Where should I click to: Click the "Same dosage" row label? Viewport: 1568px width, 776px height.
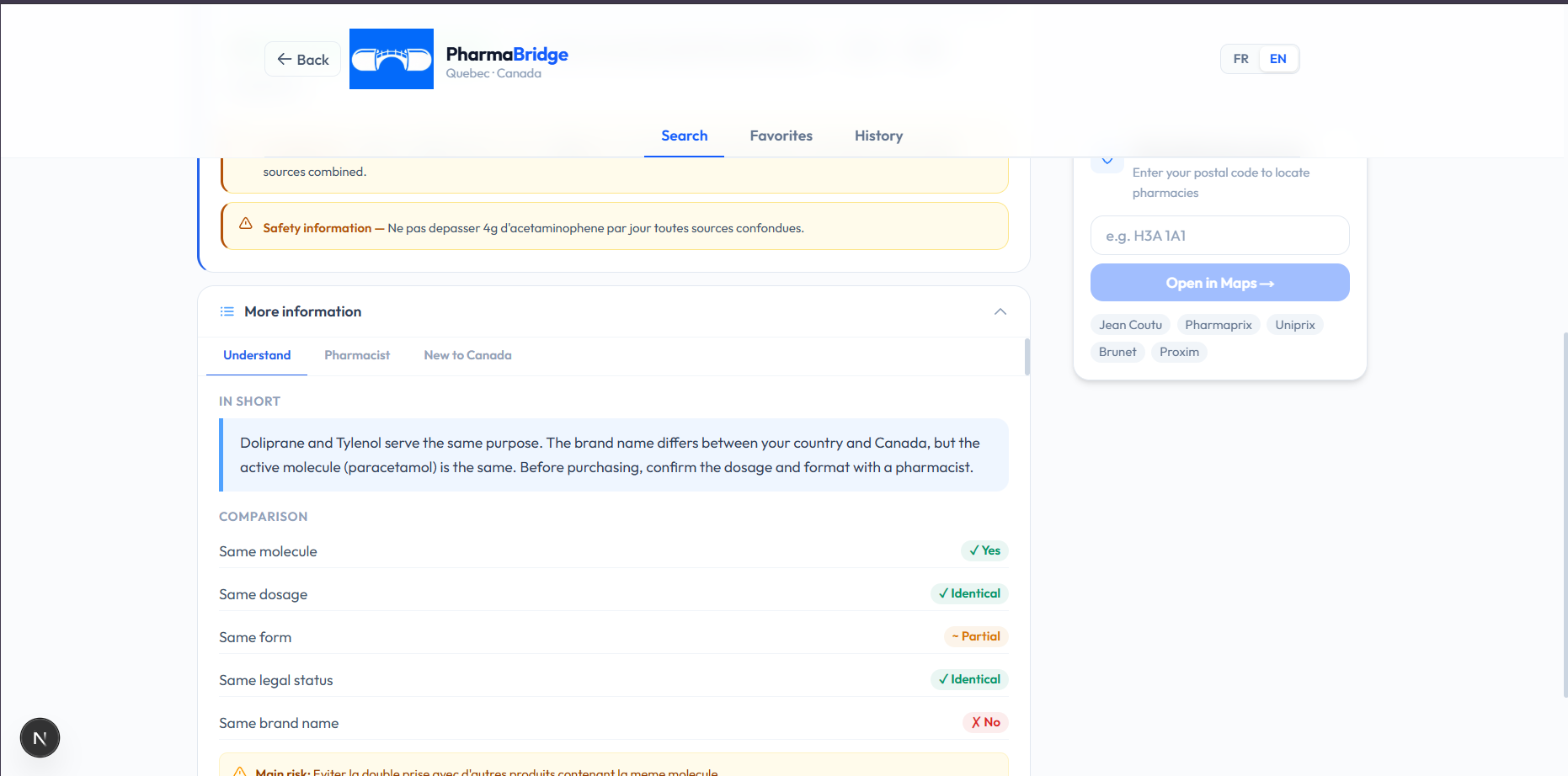[263, 594]
